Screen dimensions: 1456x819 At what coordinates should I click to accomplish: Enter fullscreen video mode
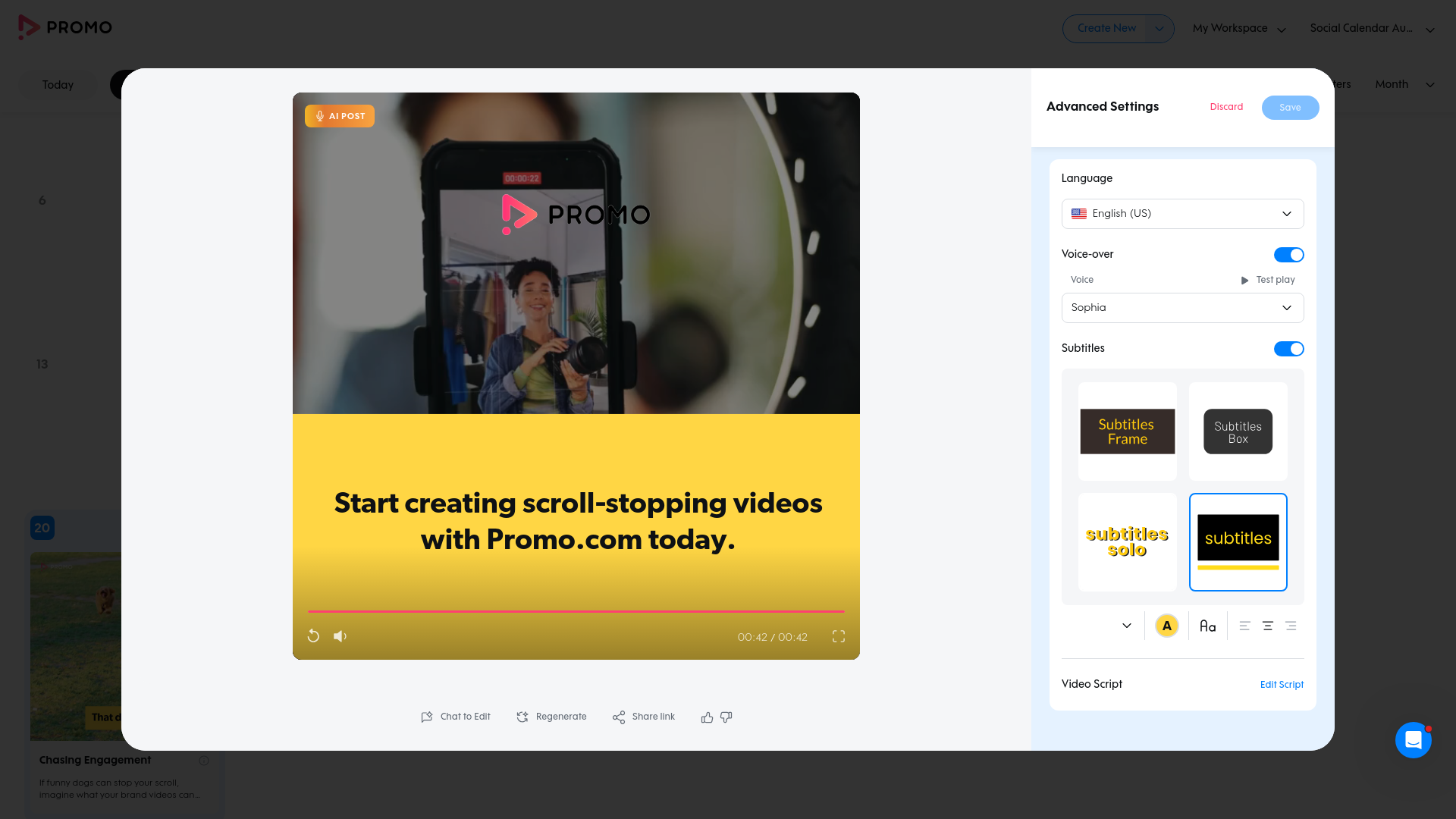838,636
